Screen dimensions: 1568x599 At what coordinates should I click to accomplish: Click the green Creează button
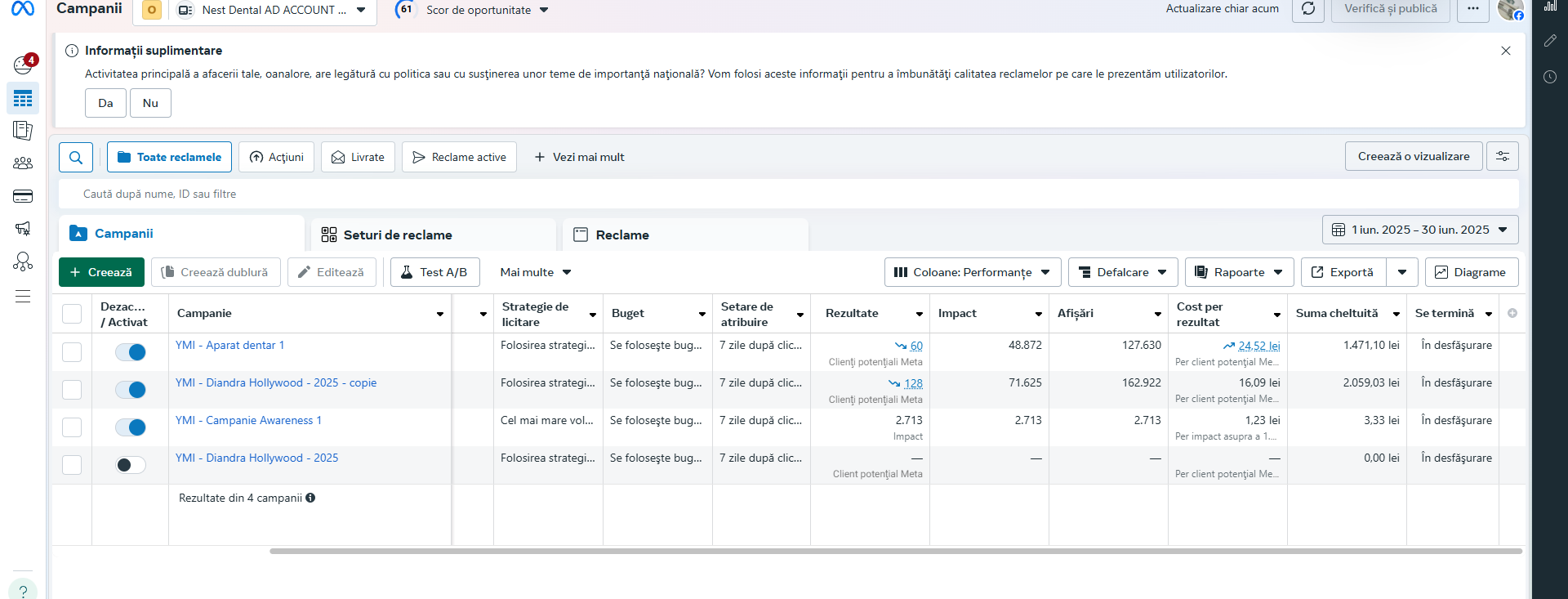[x=101, y=272]
